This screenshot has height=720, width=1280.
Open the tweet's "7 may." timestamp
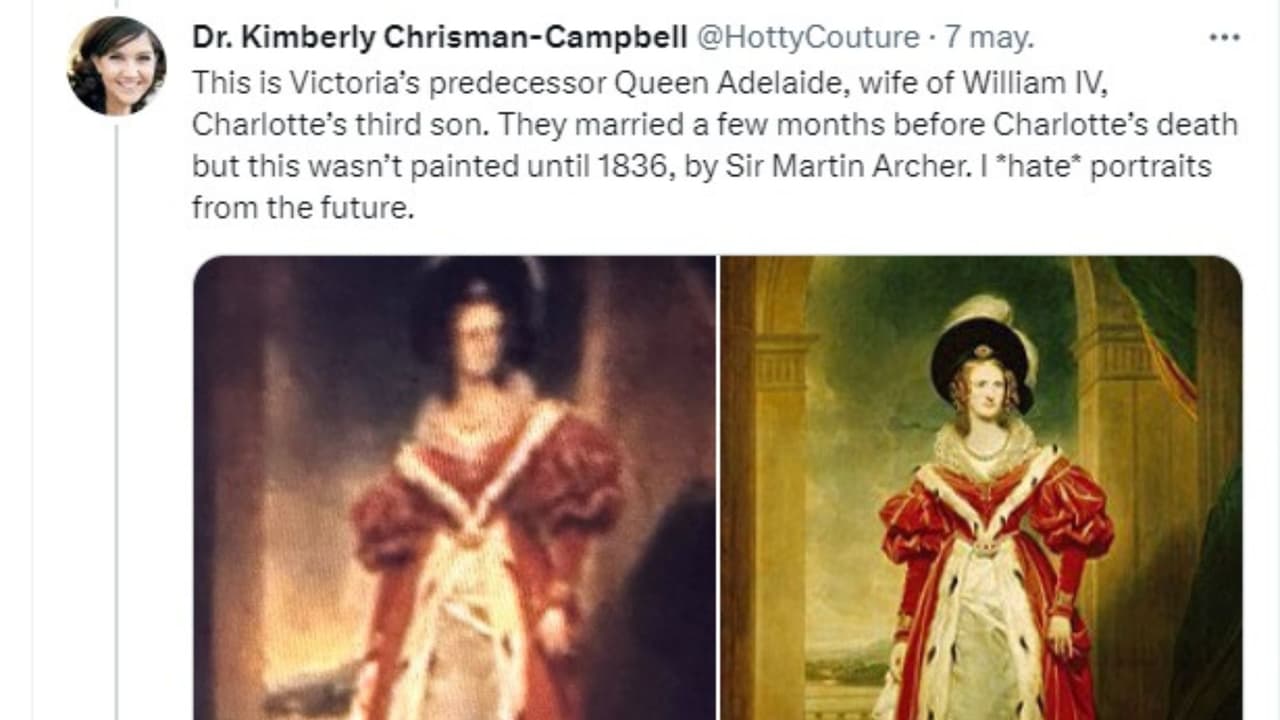[991, 38]
